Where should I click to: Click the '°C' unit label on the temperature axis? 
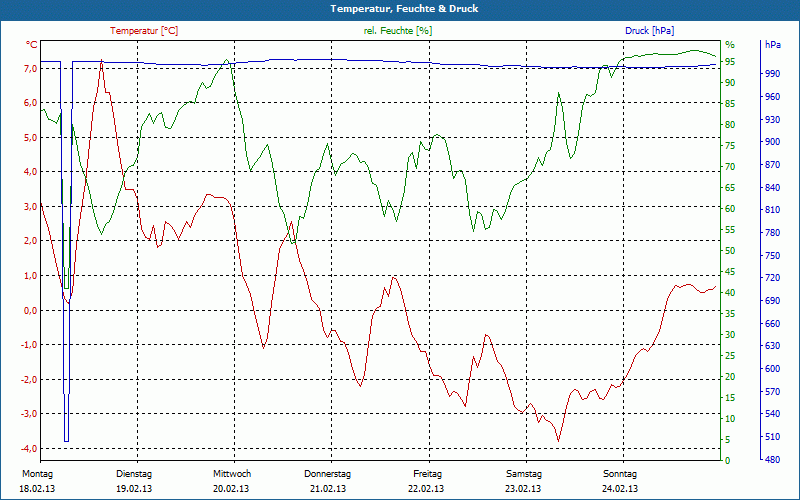click(32, 45)
